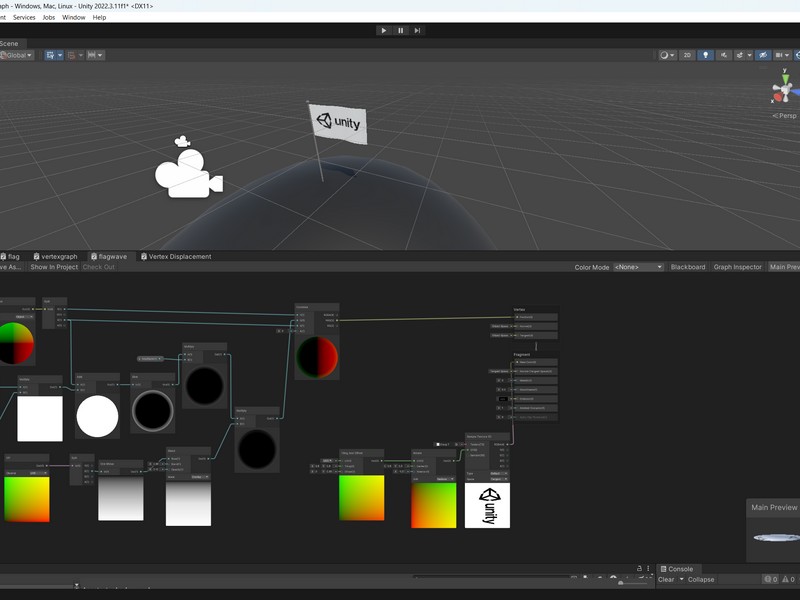
Task: Open the Color Mode dropdown
Action: click(638, 267)
